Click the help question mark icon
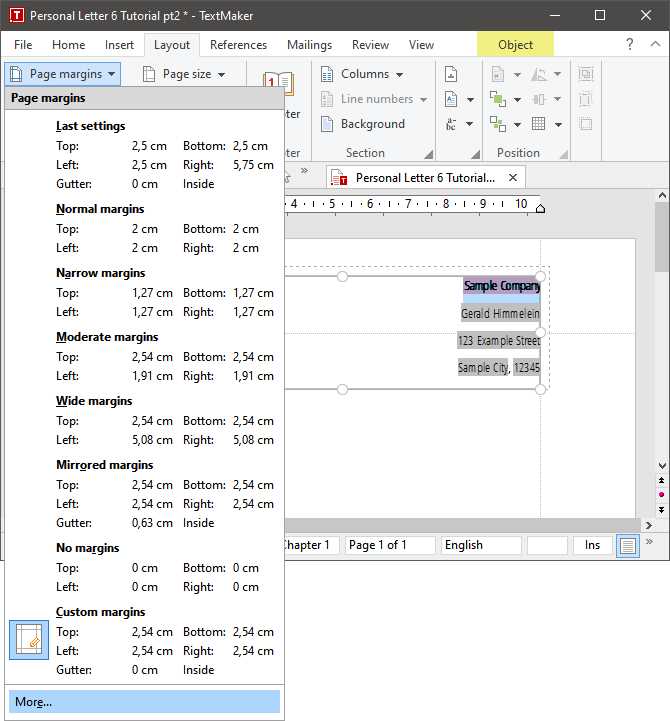 (630, 44)
